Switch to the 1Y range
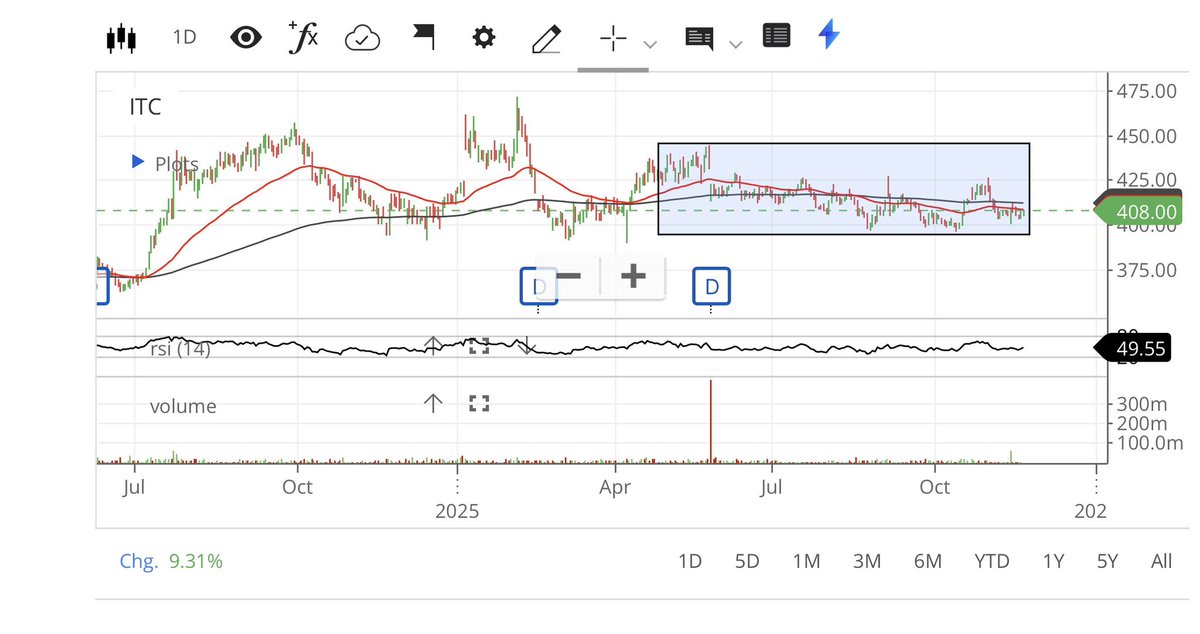Screen dimensions: 1200x634 tap(1053, 561)
